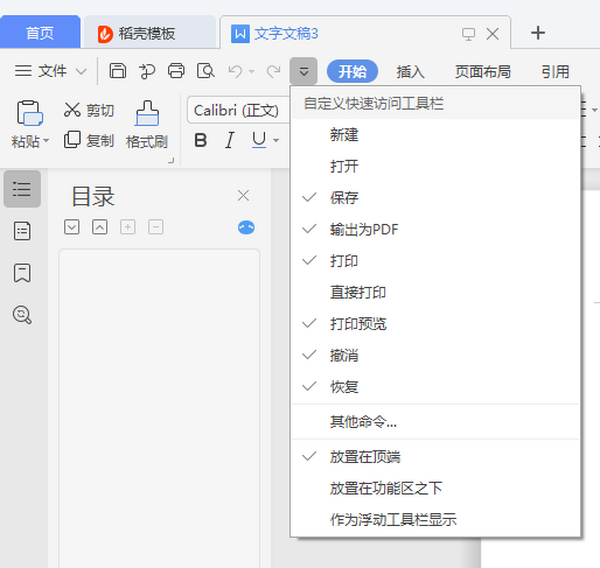Click the Print icon in quick access toolbar
The image size is (600, 568).
pyautogui.click(x=176, y=71)
